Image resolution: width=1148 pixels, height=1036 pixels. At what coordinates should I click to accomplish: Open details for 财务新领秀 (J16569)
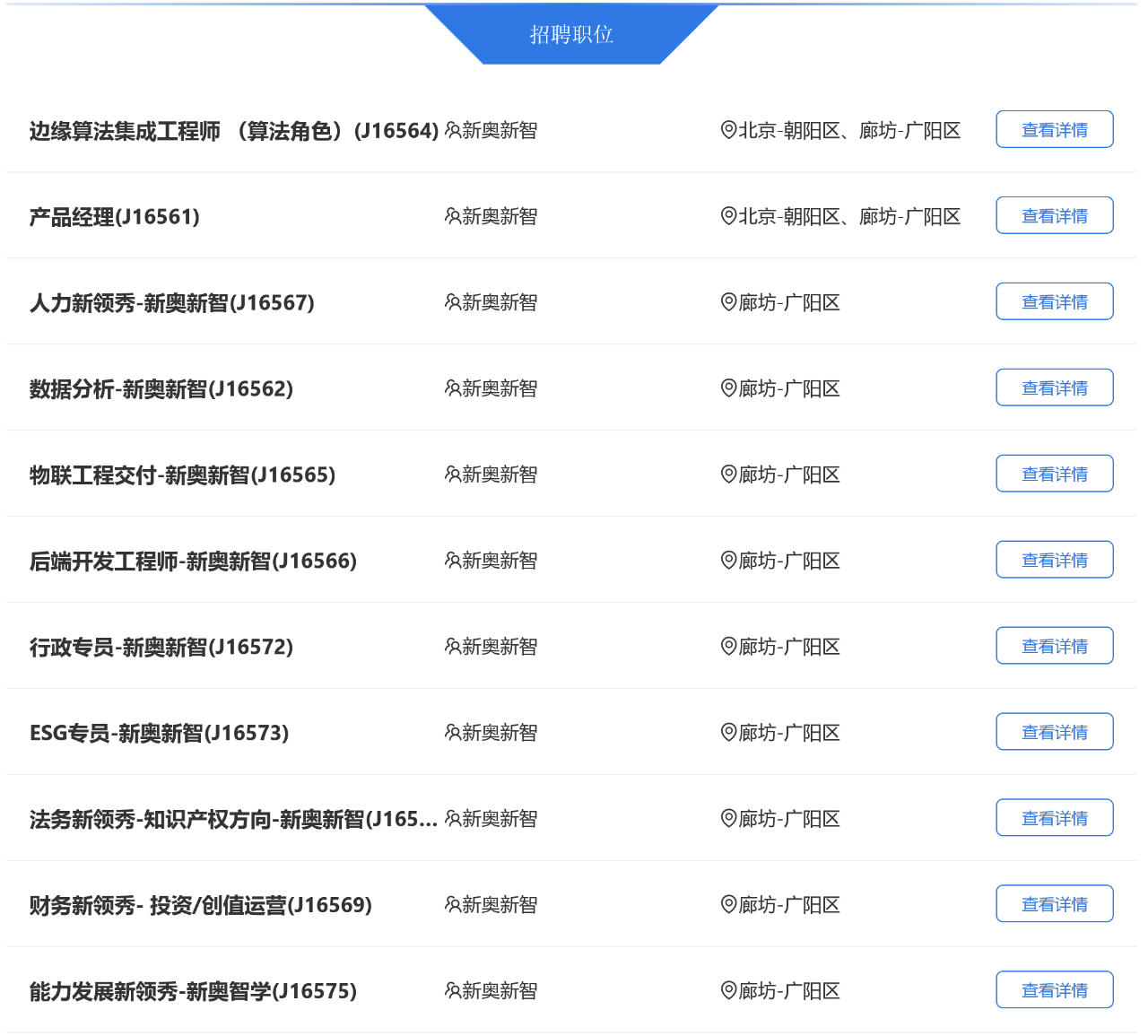point(1055,904)
